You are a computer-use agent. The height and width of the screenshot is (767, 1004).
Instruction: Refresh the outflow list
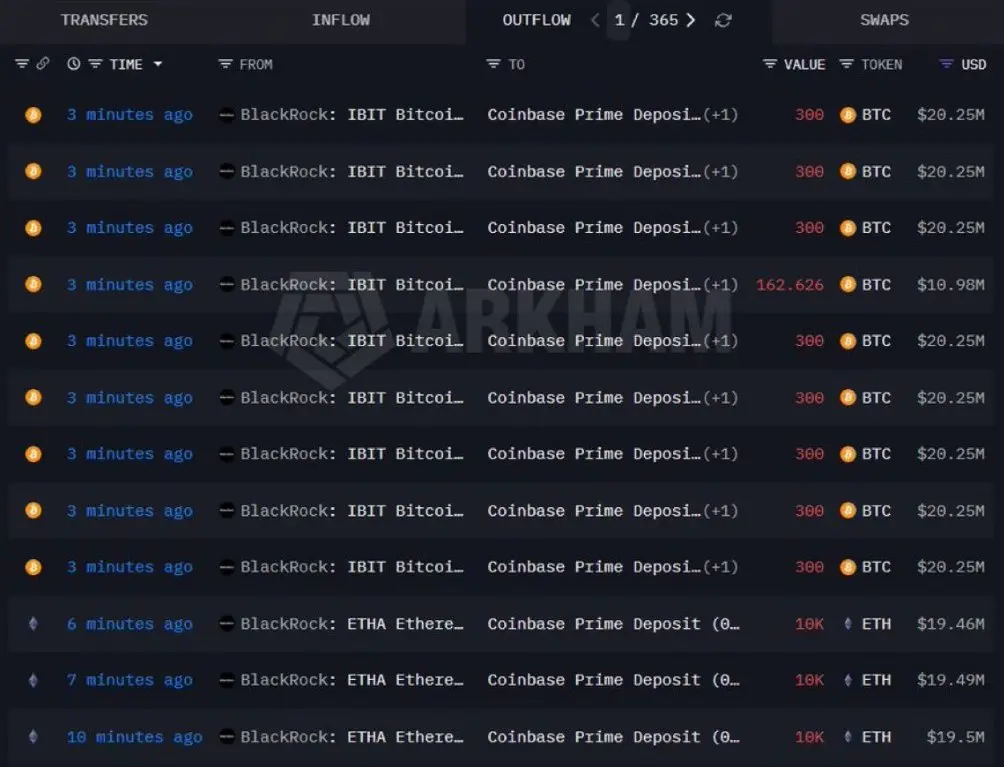click(723, 20)
